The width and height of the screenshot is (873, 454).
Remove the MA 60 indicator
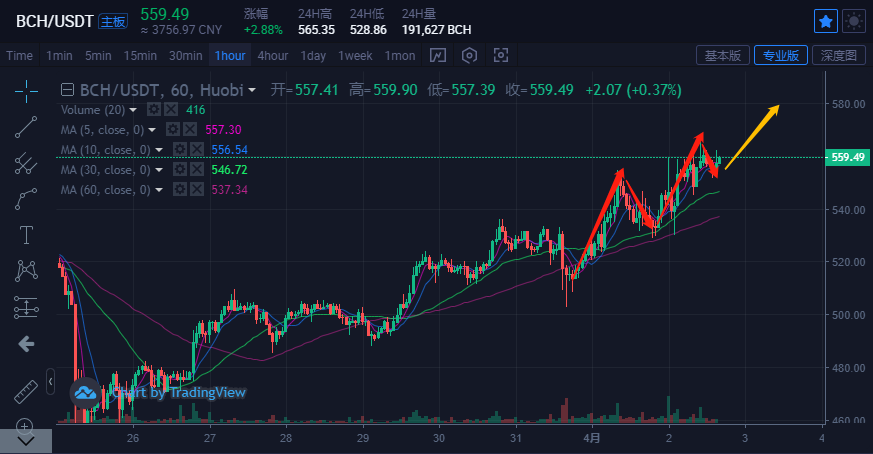tap(197, 189)
